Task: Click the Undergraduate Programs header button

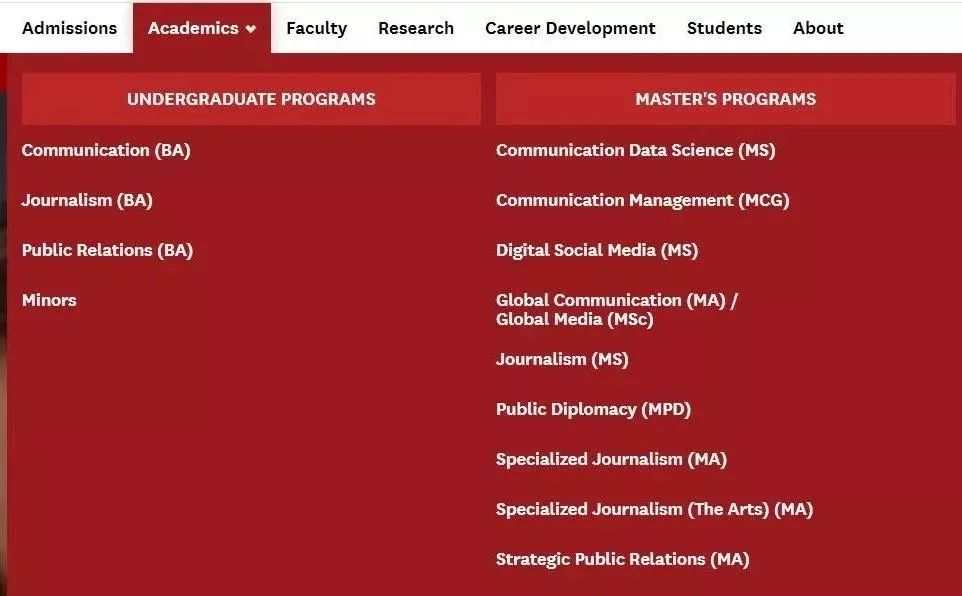Action: [x=251, y=99]
